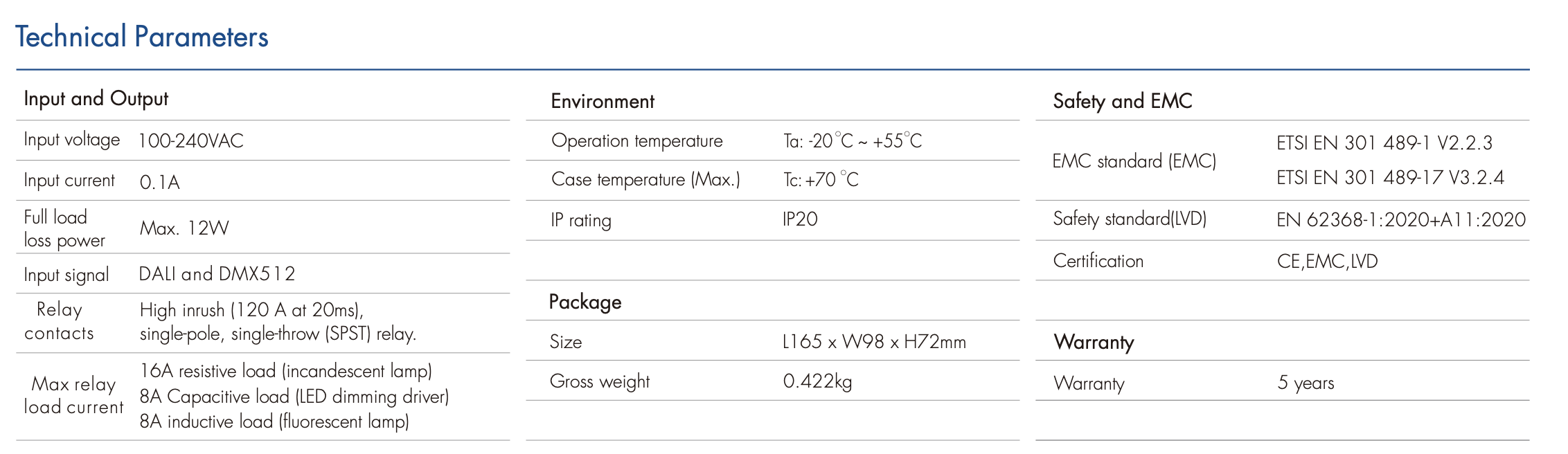Click the 5 years warranty value
Image resolution: width=1568 pixels, height=454 pixels.
tap(1306, 383)
